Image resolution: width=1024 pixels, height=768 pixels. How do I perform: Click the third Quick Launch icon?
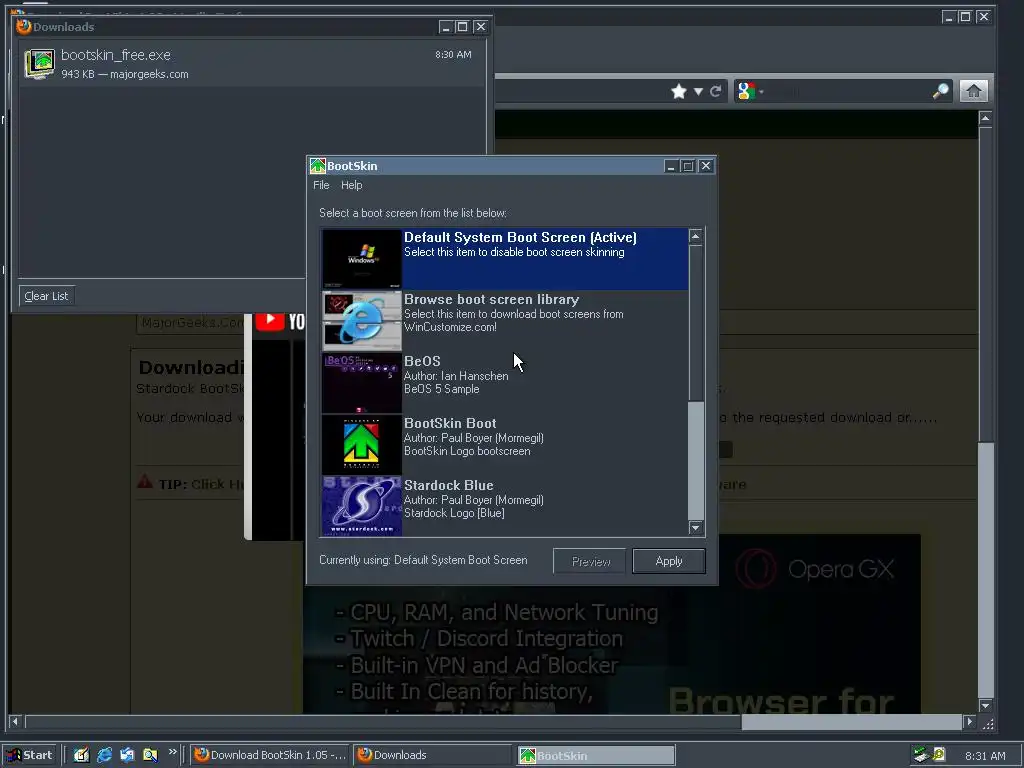click(127, 755)
